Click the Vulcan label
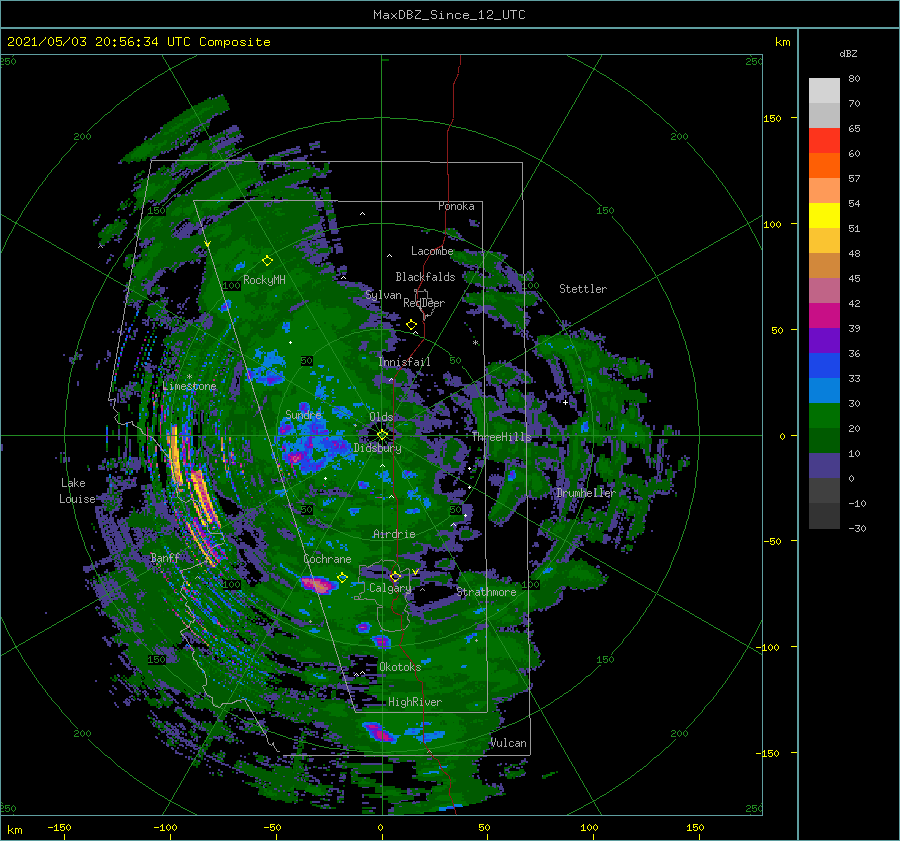The height and width of the screenshot is (841, 900). 509,743
